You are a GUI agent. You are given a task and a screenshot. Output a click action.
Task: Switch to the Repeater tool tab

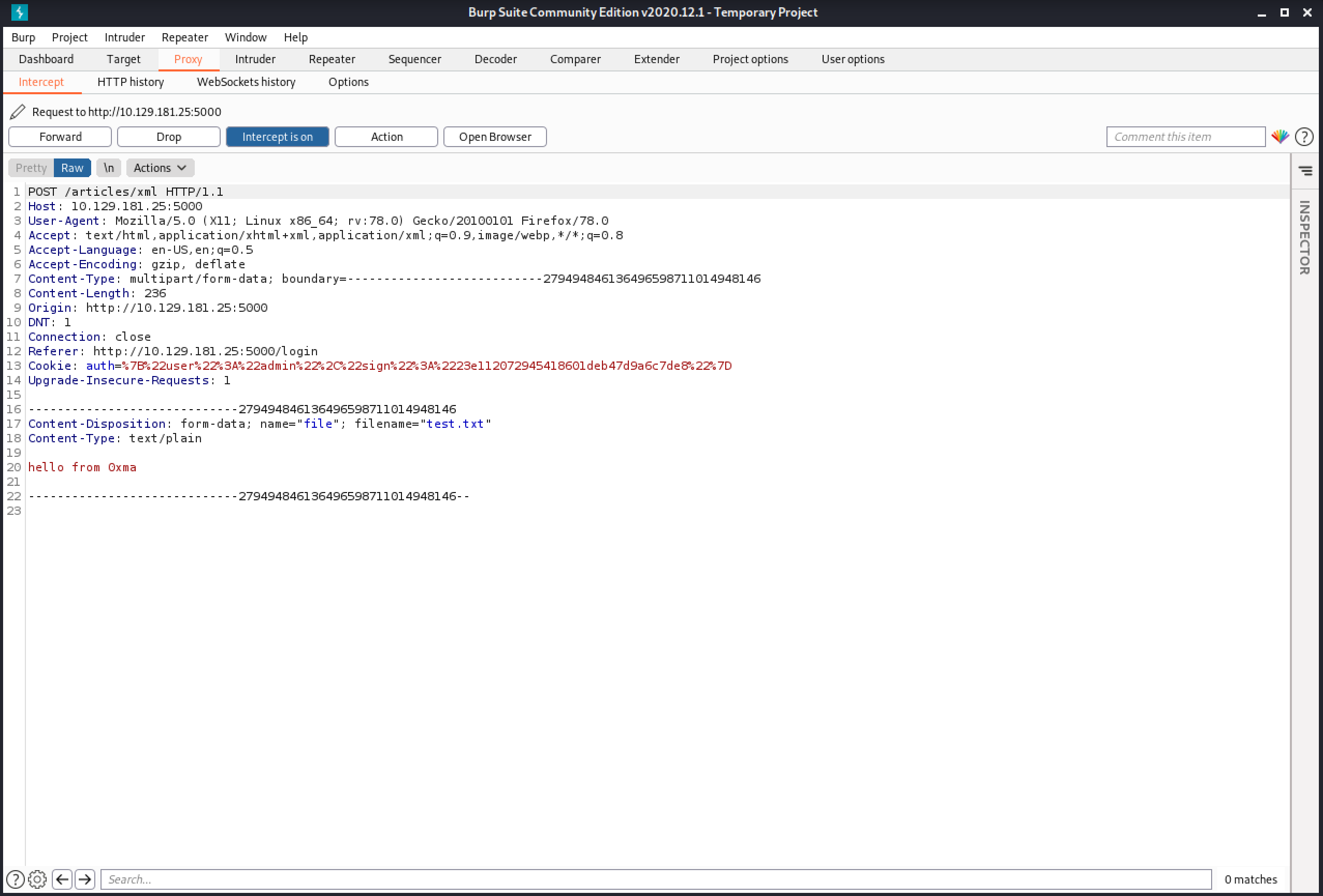(332, 59)
